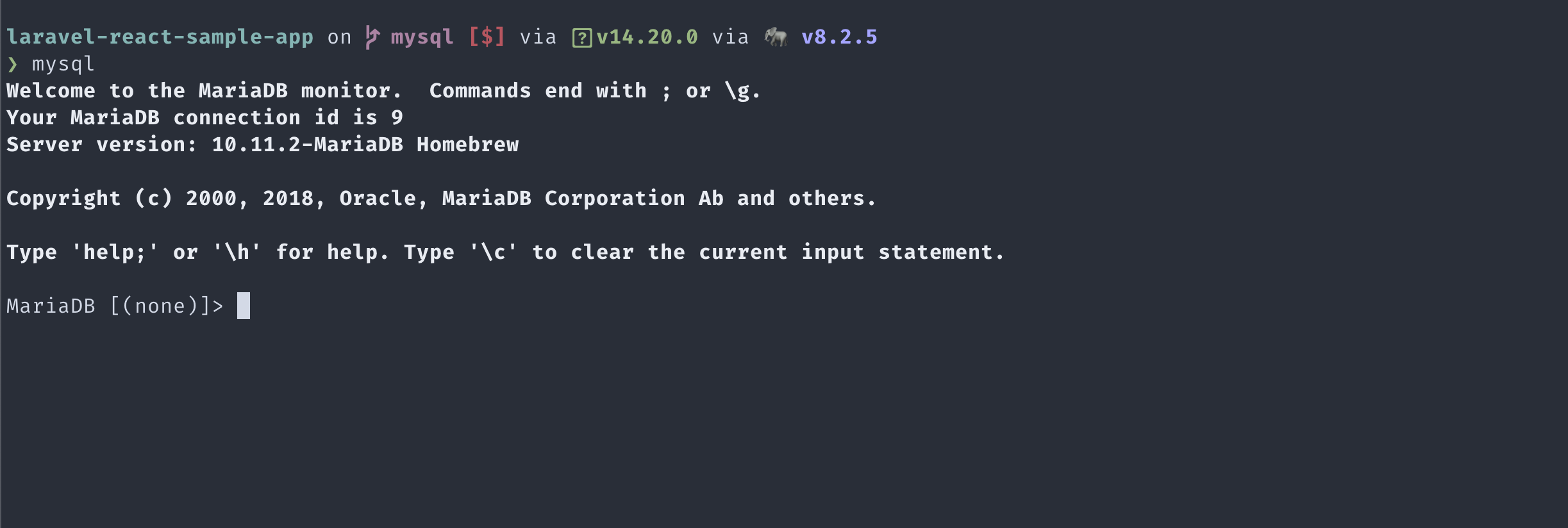
Task: Click the purple v8.2.5 PHP version
Action: [x=839, y=37]
